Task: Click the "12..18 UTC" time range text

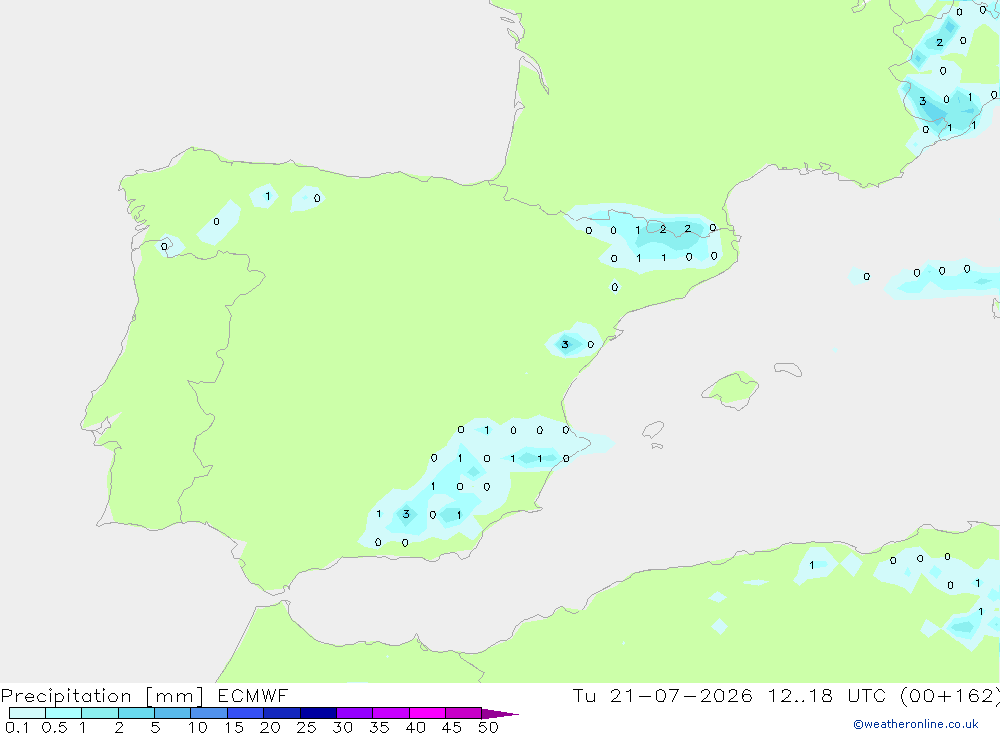Action: pos(828,695)
